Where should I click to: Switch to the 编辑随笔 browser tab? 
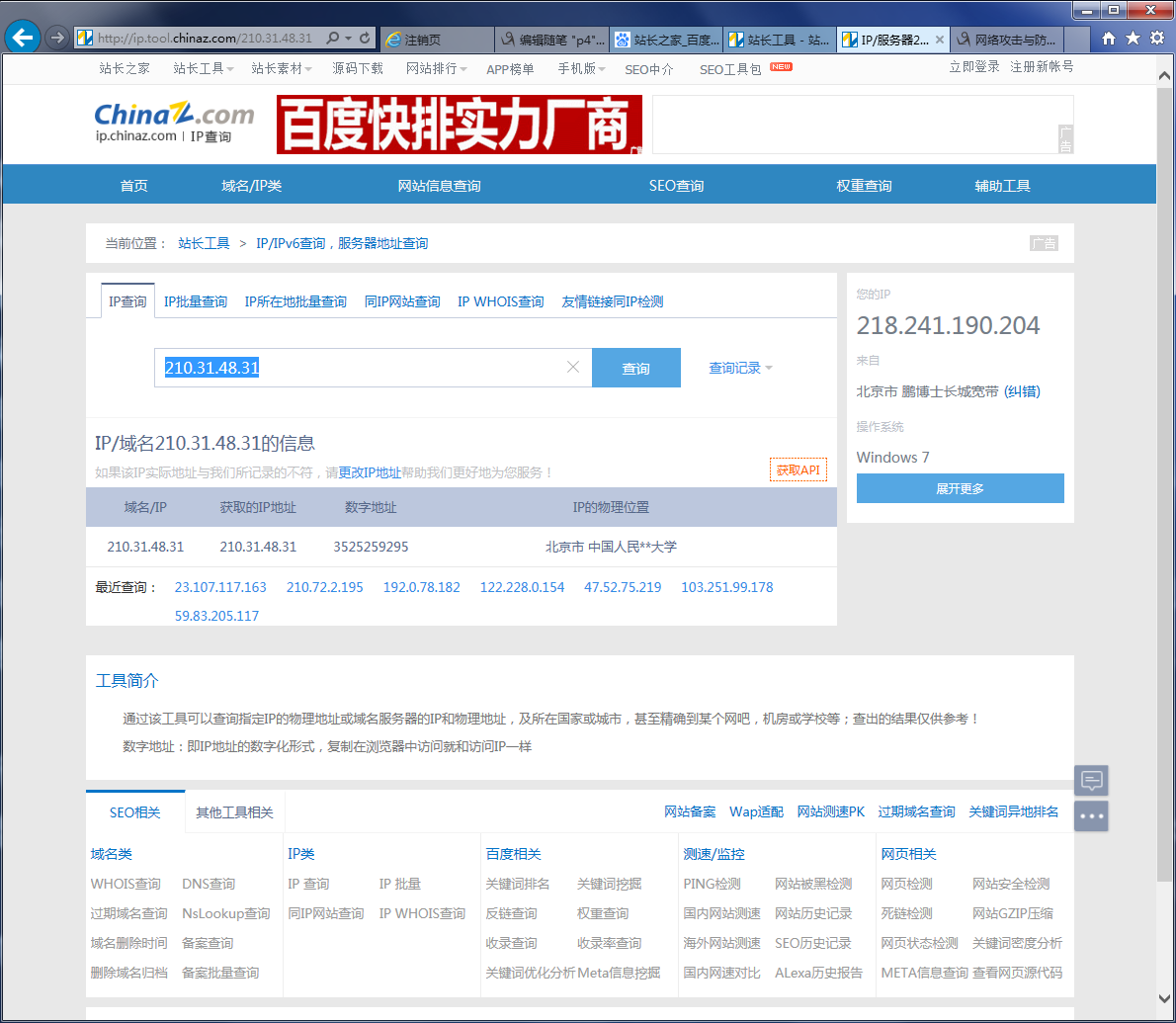(552, 40)
